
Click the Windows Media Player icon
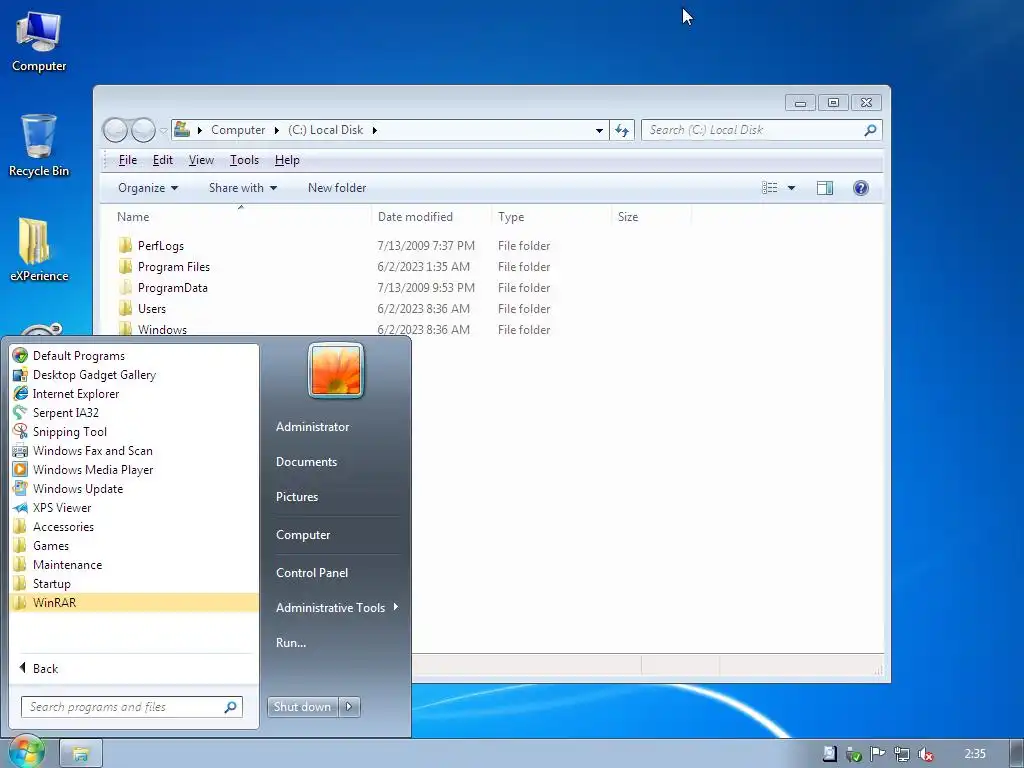(x=20, y=470)
